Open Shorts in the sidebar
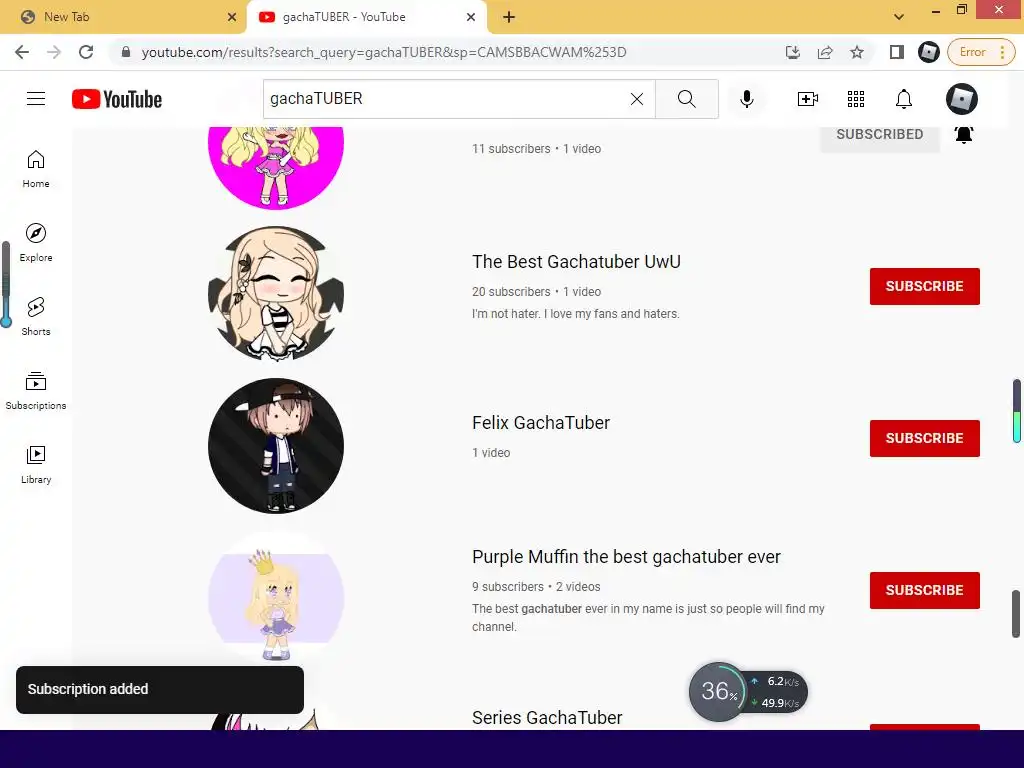 (x=36, y=317)
